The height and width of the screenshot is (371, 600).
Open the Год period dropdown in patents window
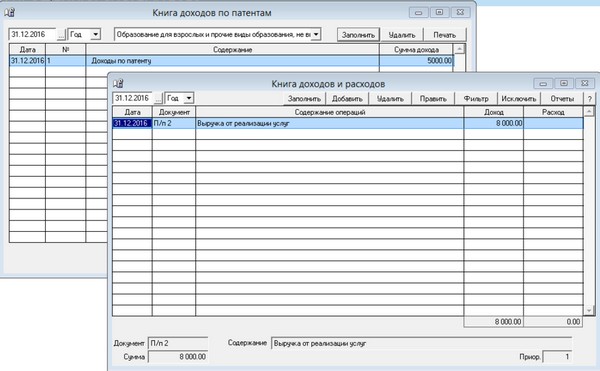click(x=95, y=34)
